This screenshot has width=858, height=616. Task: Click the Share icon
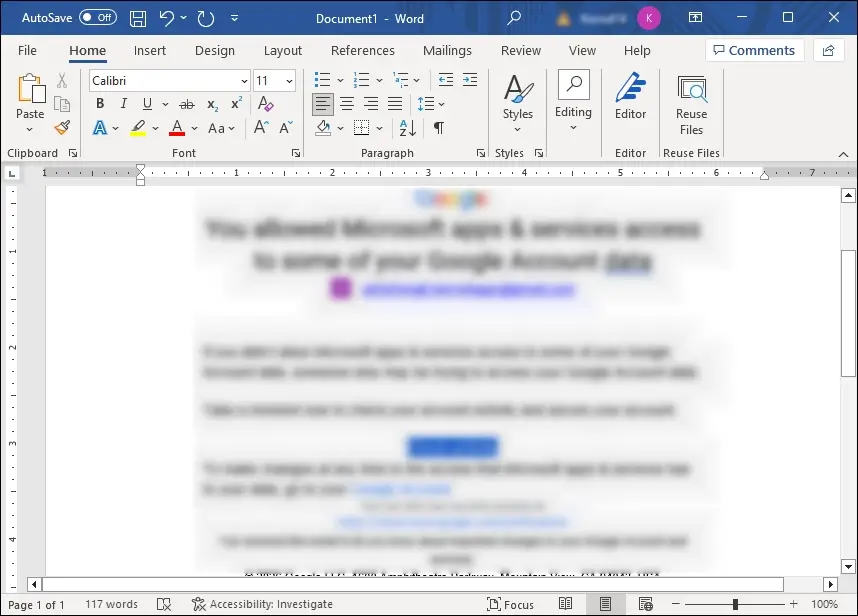828,50
